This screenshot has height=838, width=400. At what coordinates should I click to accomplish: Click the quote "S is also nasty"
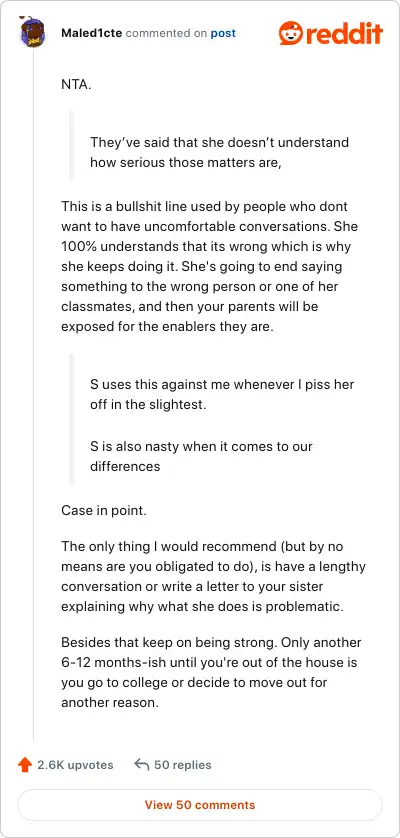pyautogui.click(x=201, y=456)
